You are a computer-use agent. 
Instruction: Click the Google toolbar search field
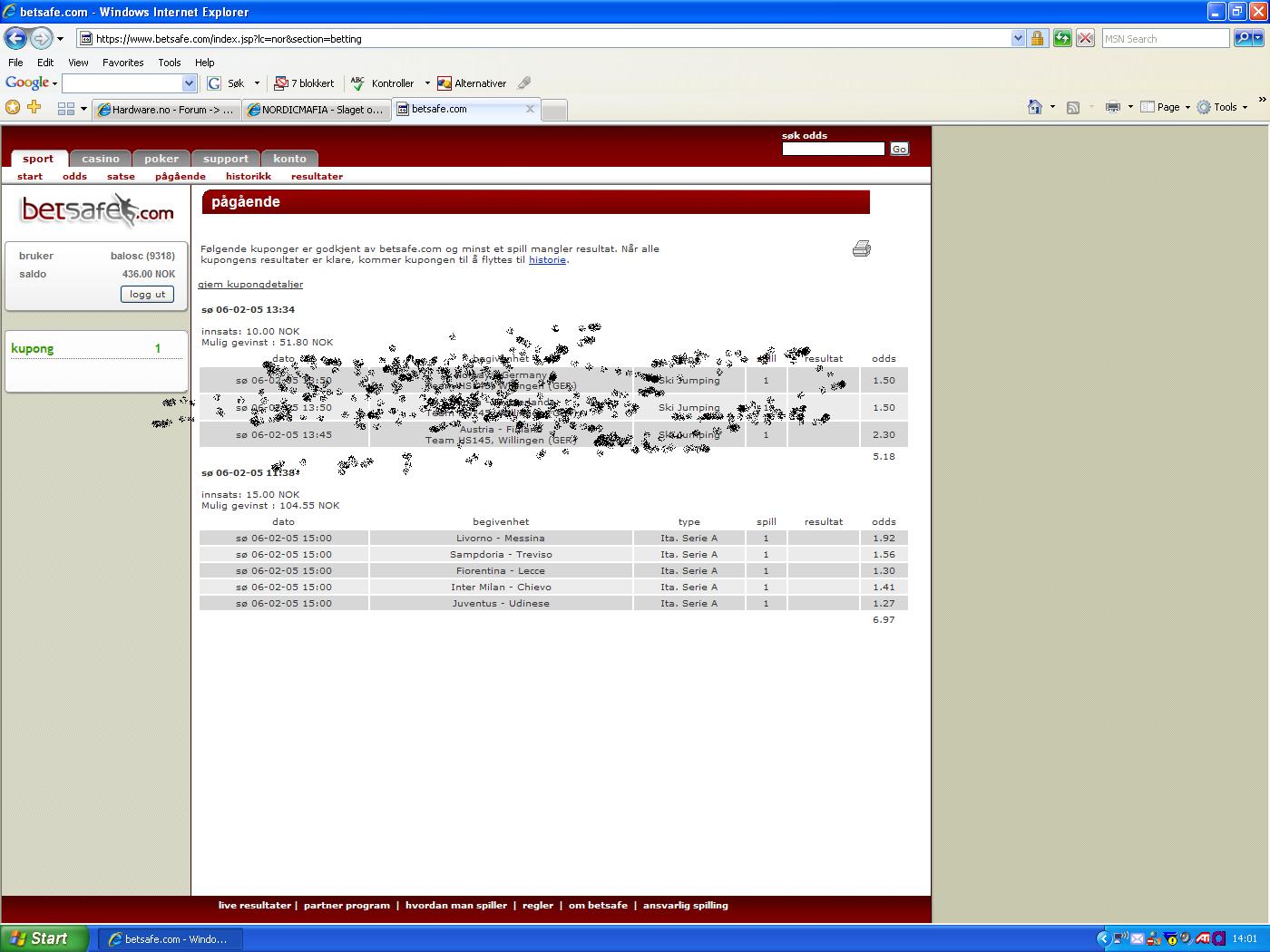[122, 83]
